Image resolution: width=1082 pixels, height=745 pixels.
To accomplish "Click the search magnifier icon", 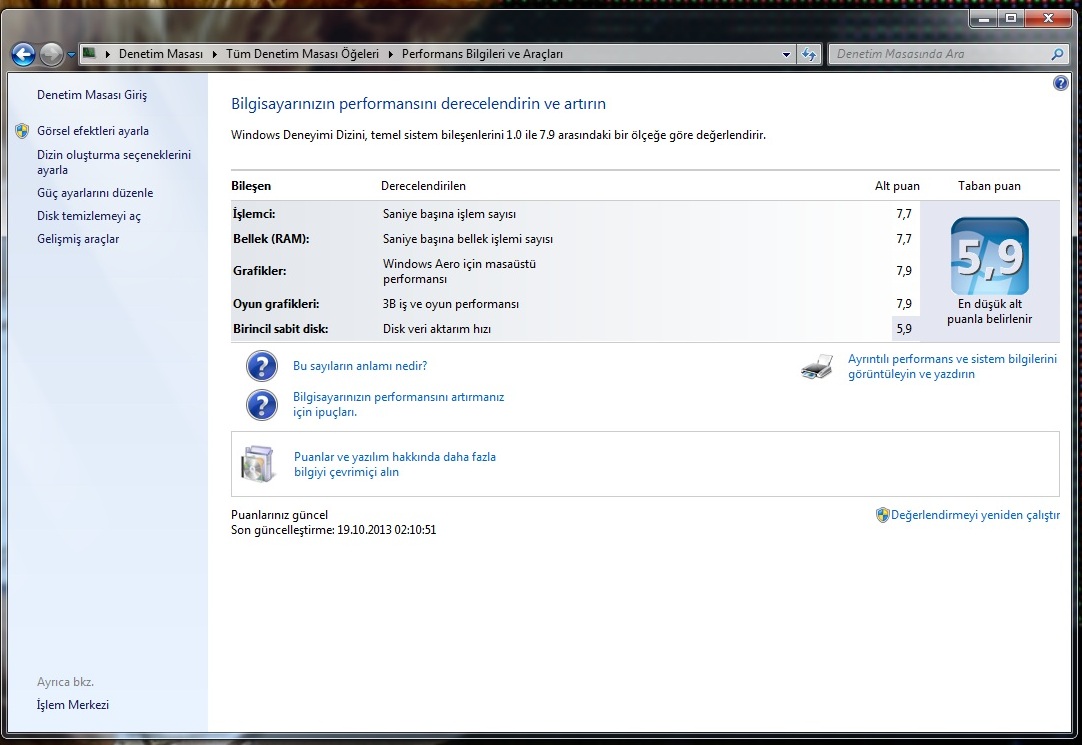I will point(1057,54).
